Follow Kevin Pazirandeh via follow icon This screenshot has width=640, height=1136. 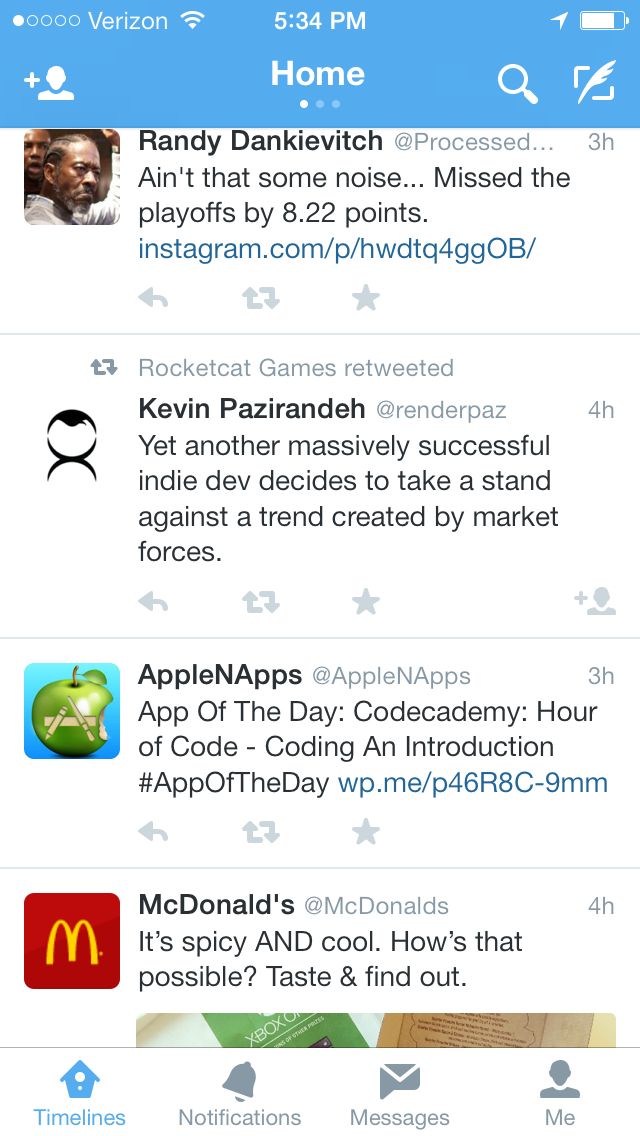pyautogui.click(x=594, y=601)
